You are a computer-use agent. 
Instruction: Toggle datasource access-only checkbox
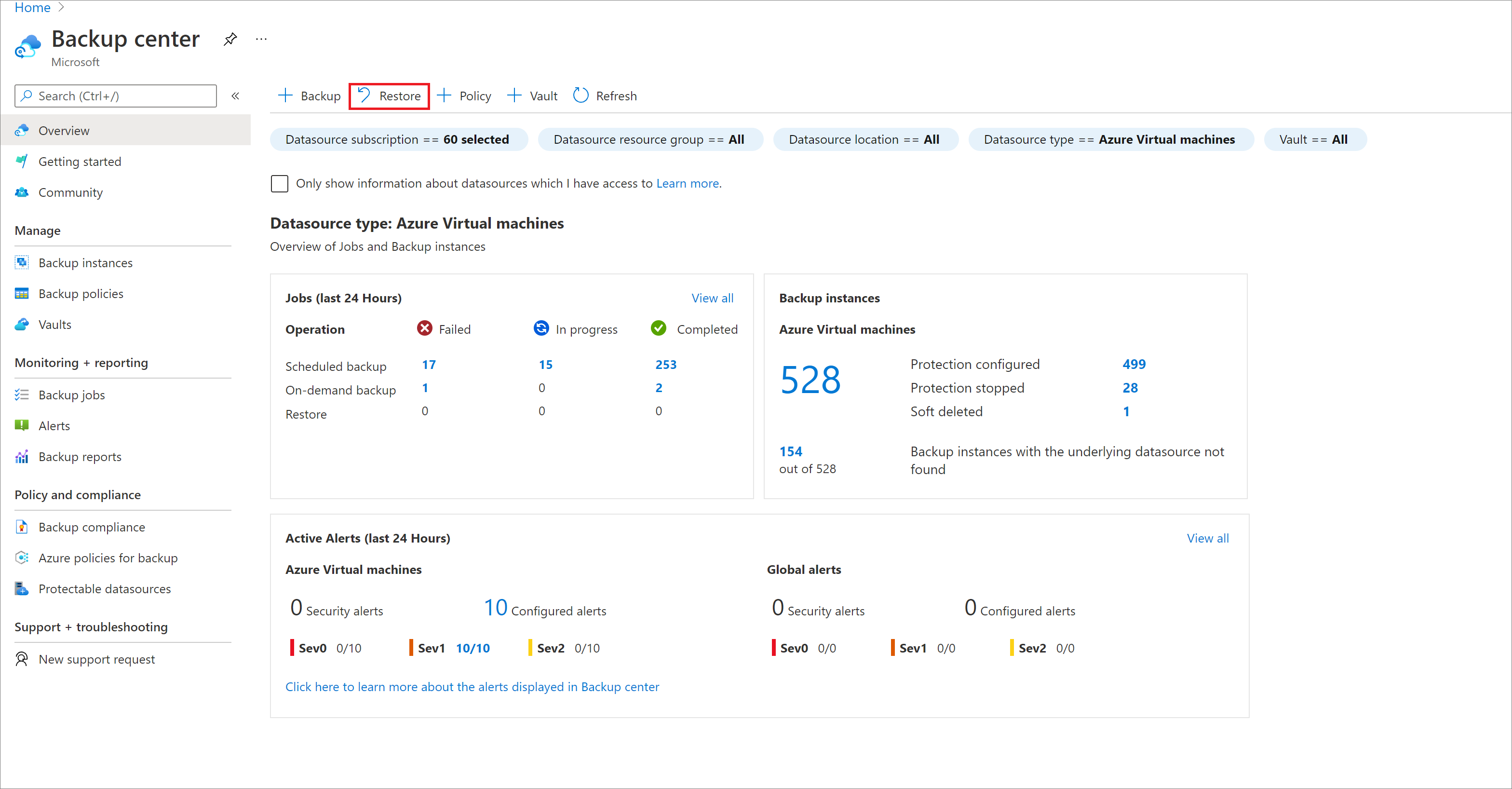(279, 182)
